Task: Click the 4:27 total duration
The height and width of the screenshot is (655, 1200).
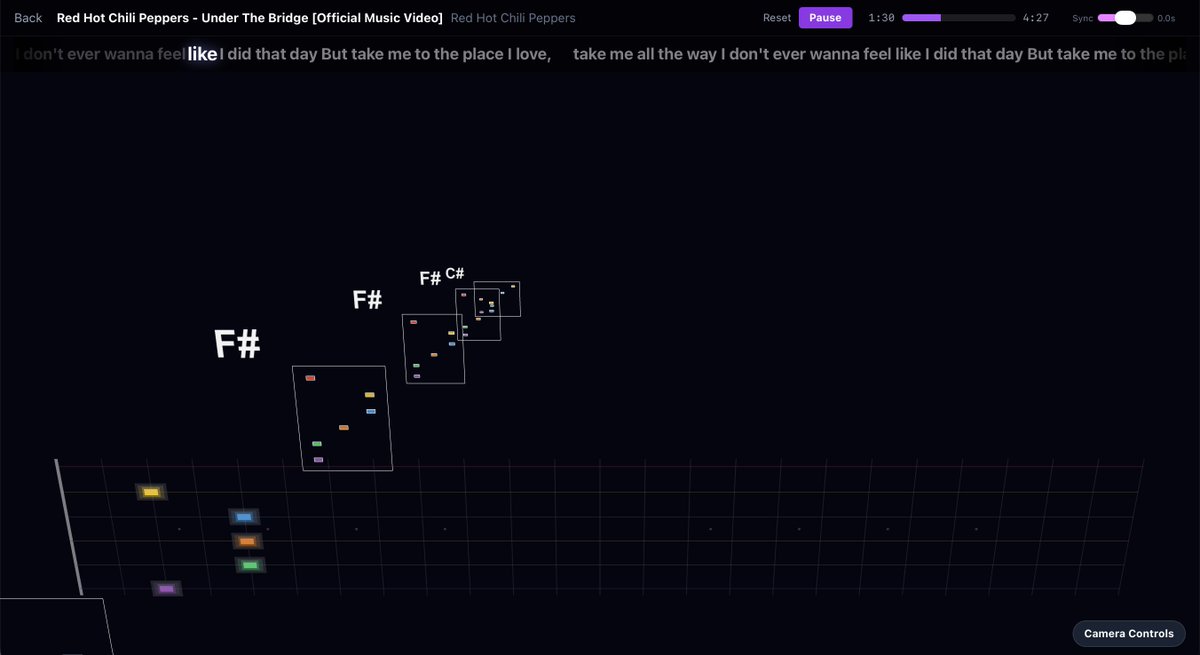Action: point(1036,18)
